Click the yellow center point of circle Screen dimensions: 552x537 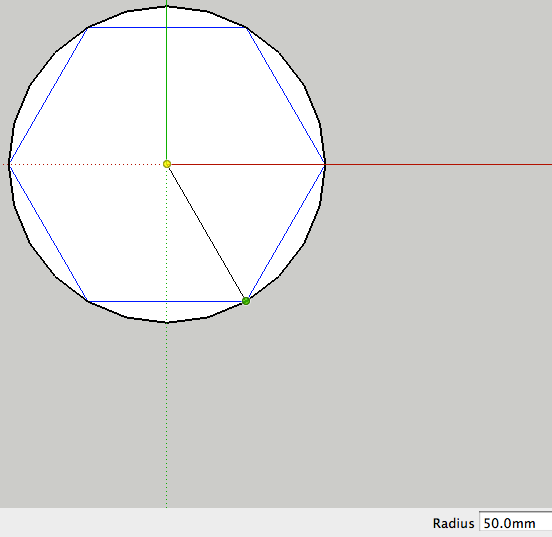point(167,164)
